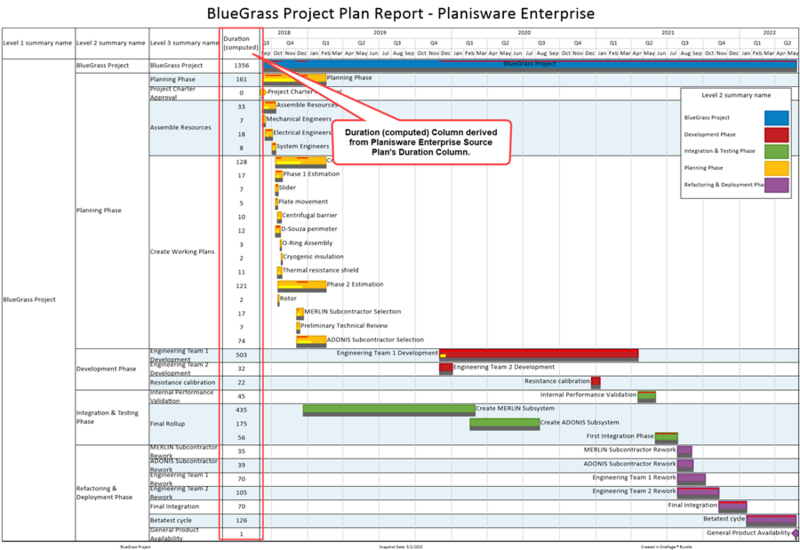The image size is (800, 550).
Task: Select the Final Integration purple bar
Action: click(x=733, y=507)
